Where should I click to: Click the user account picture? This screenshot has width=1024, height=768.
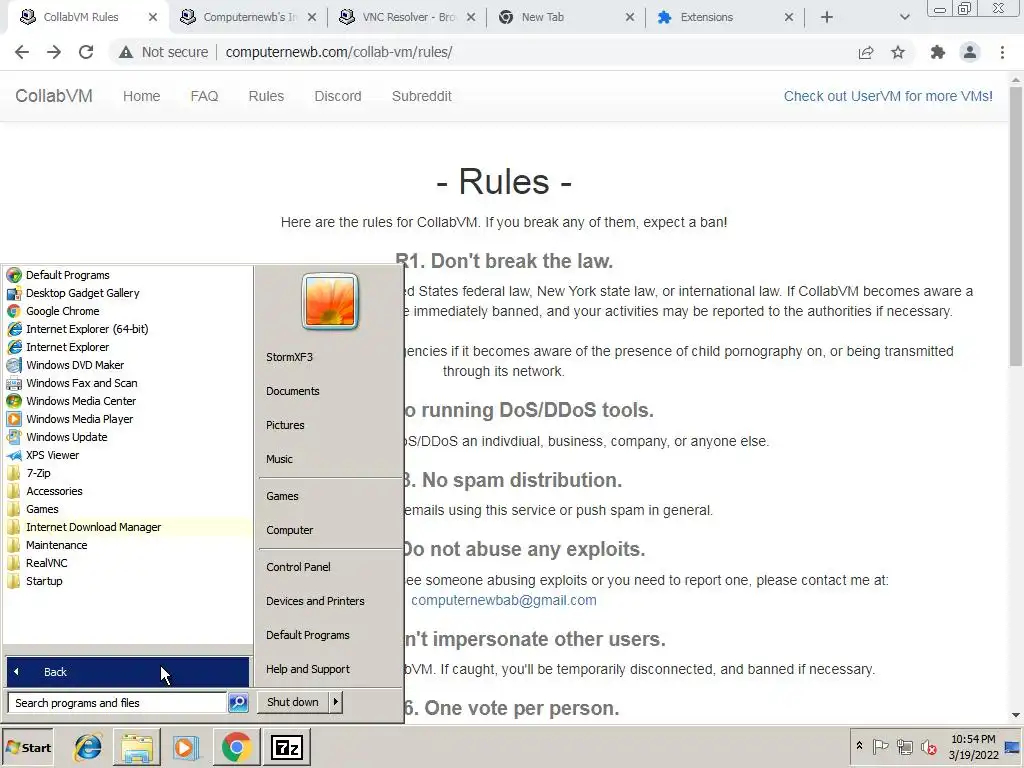(x=330, y=301)
